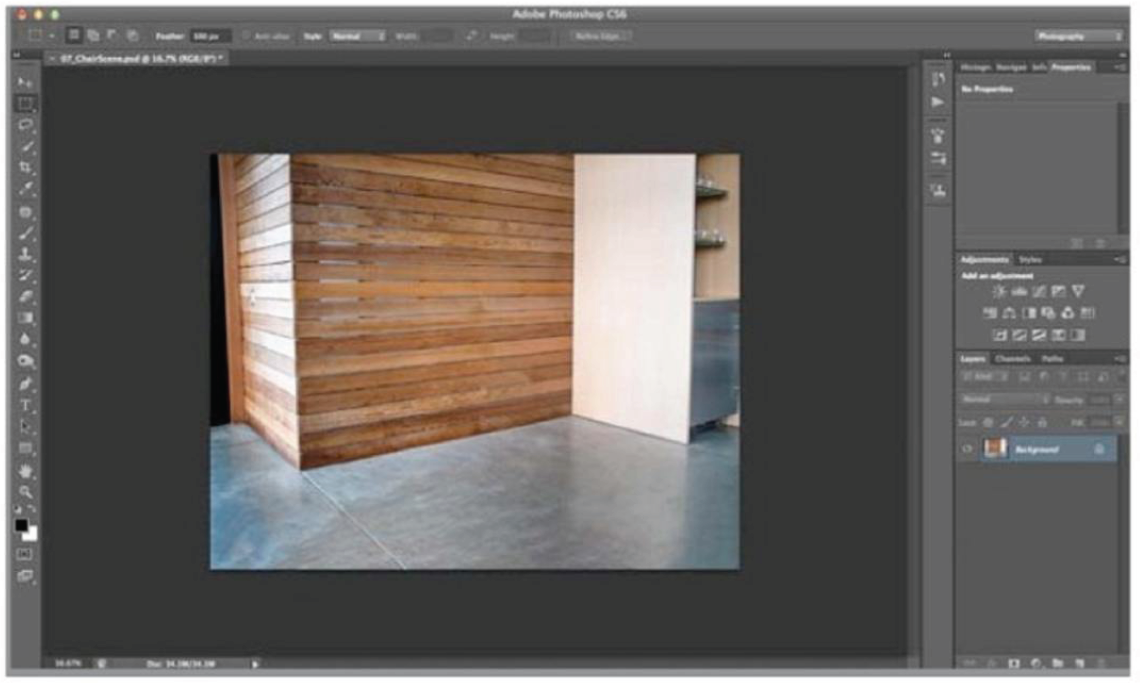Choose Subtract from selection mode

pyautogui.click(x=112, y=35)
